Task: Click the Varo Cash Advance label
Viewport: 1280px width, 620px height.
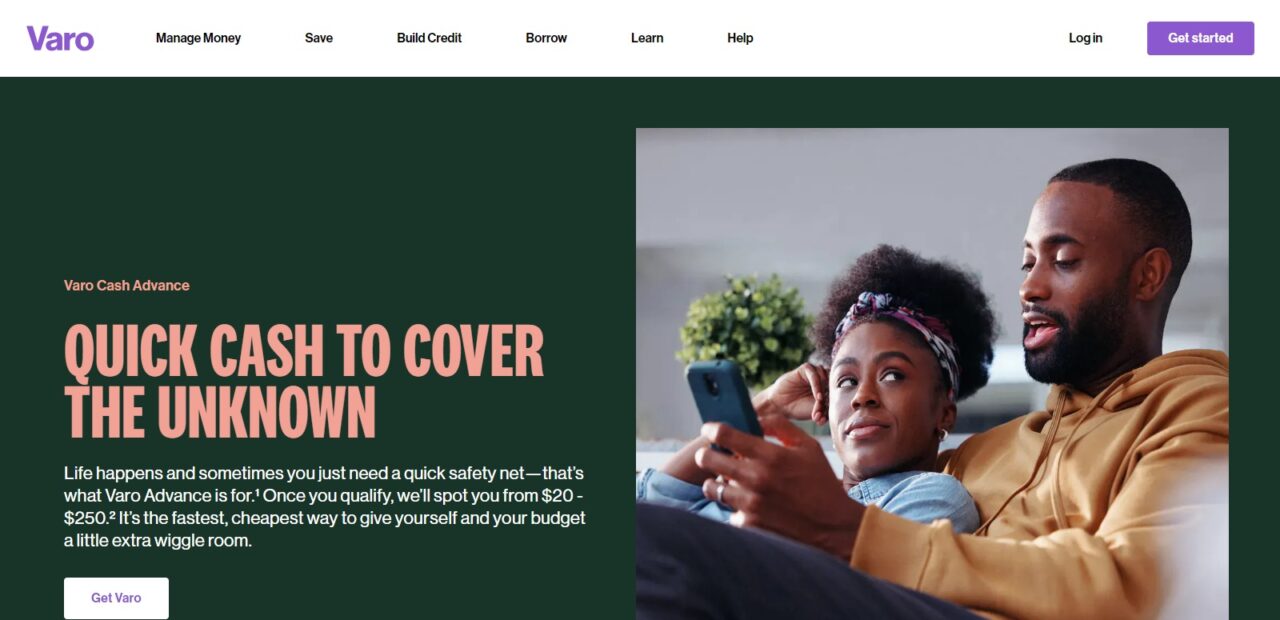Action: point(127,285)
